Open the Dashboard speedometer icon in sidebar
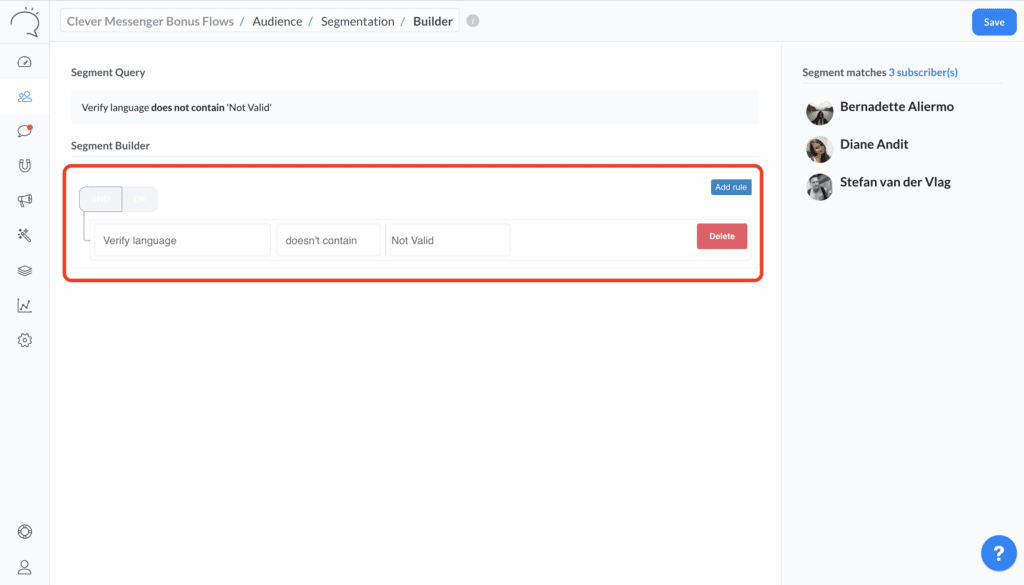The height and width of the screenshot is (585, 1024). [x=24, y=61]
